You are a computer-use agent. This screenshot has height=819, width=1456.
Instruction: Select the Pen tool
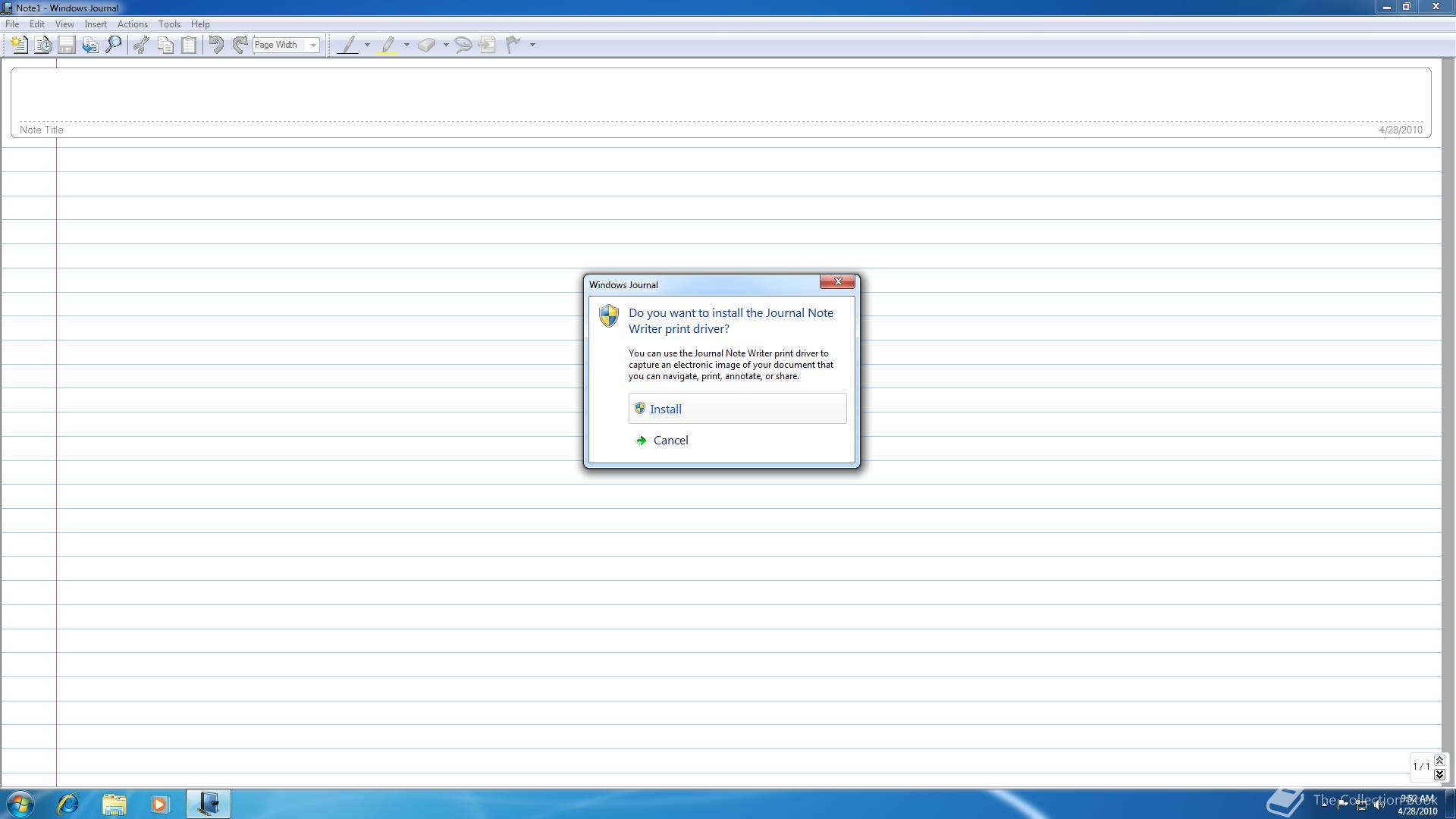[x=348, y=45]
